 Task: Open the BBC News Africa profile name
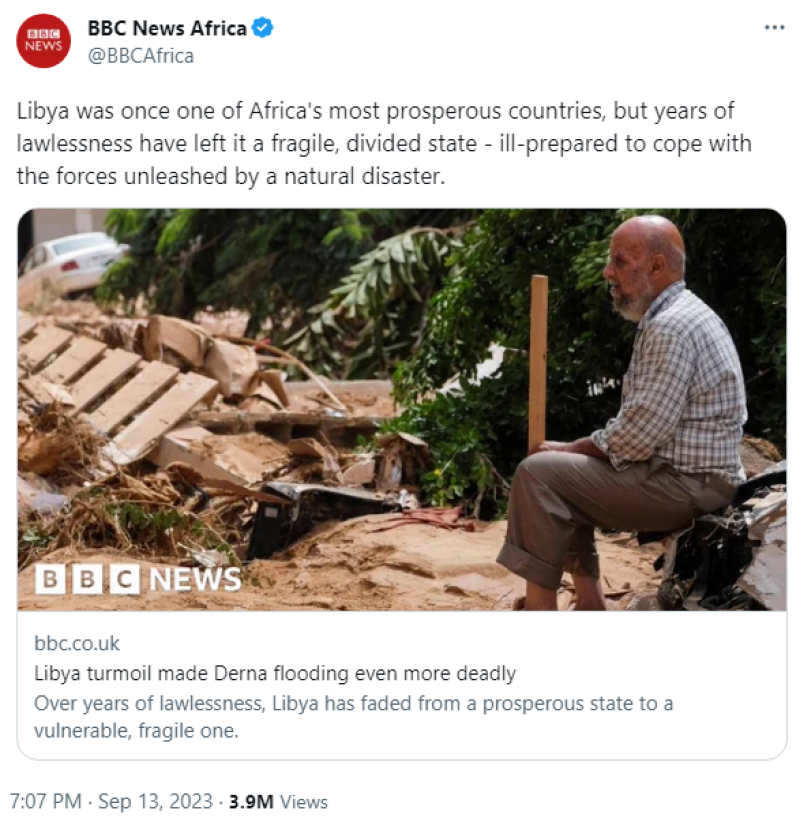(167, 29)
